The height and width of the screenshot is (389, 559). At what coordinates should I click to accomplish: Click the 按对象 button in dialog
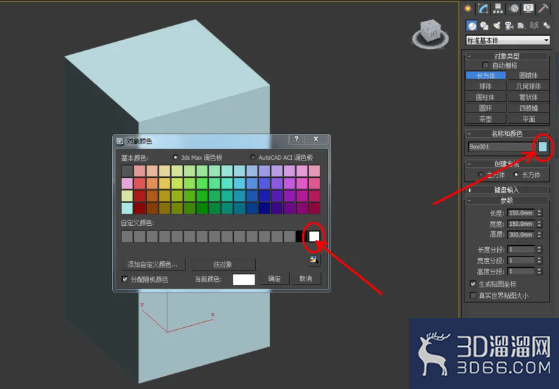point(223,264)
